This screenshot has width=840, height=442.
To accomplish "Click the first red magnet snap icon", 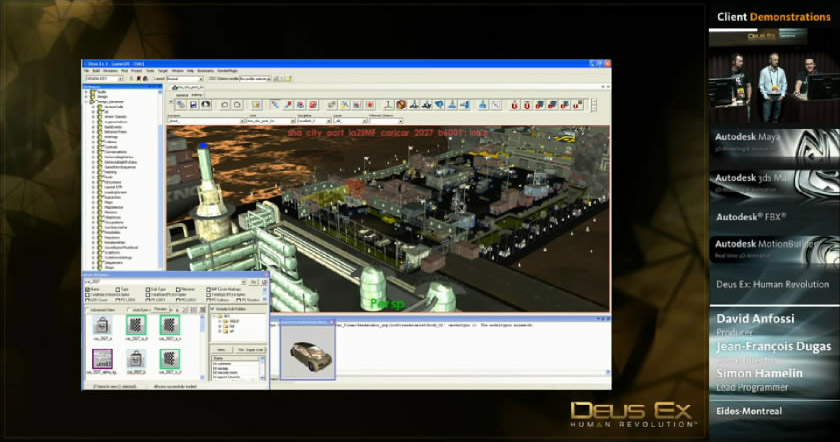I will [516, 104].
